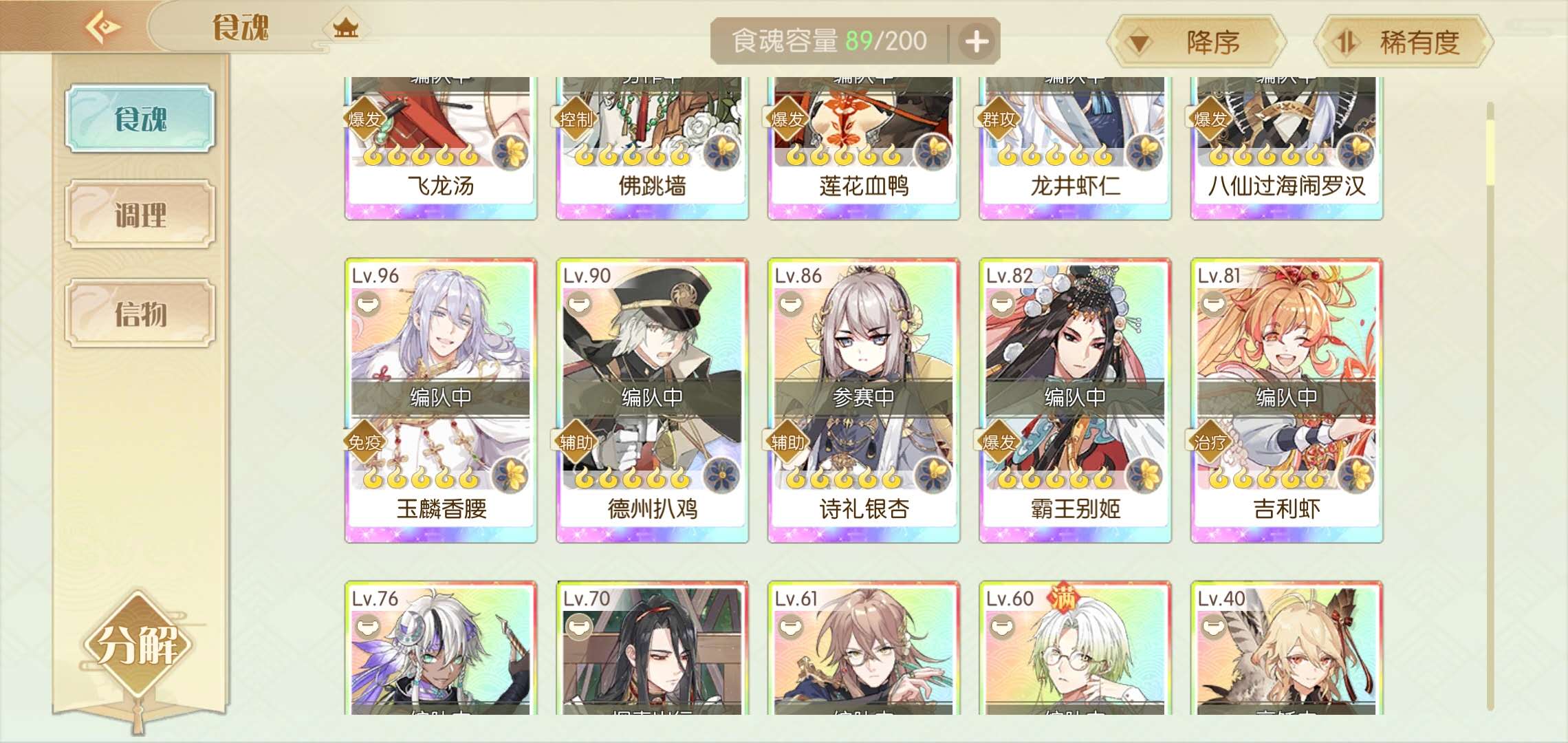Toggle the bowl marker on 玉麟香腰
Image resolution: width=1568 pixels, height=743 pixels.
point(368,303)
